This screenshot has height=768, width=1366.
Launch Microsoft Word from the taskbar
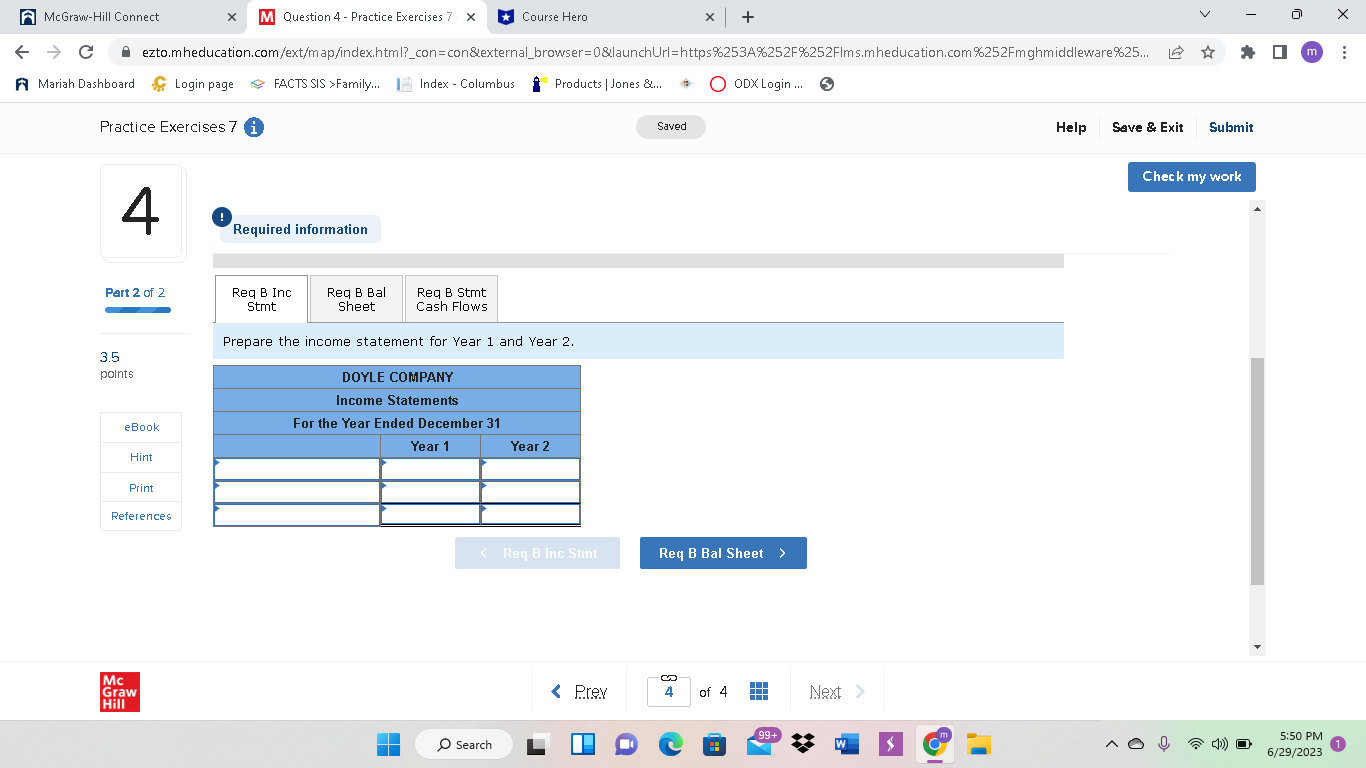coord(846,744)
